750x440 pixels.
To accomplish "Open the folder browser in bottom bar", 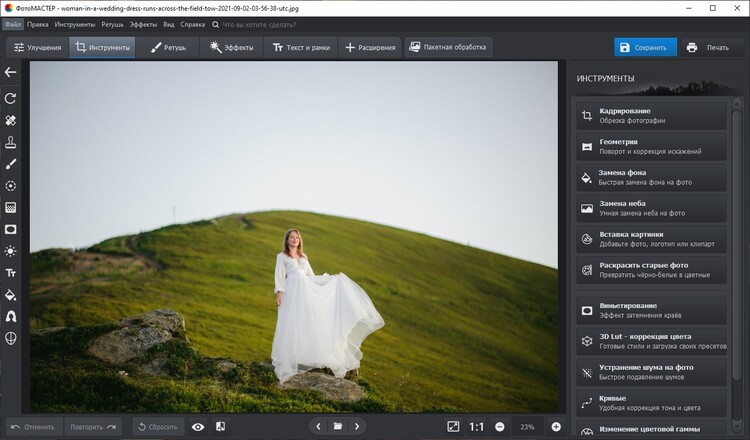I will [x=338, y=427].
